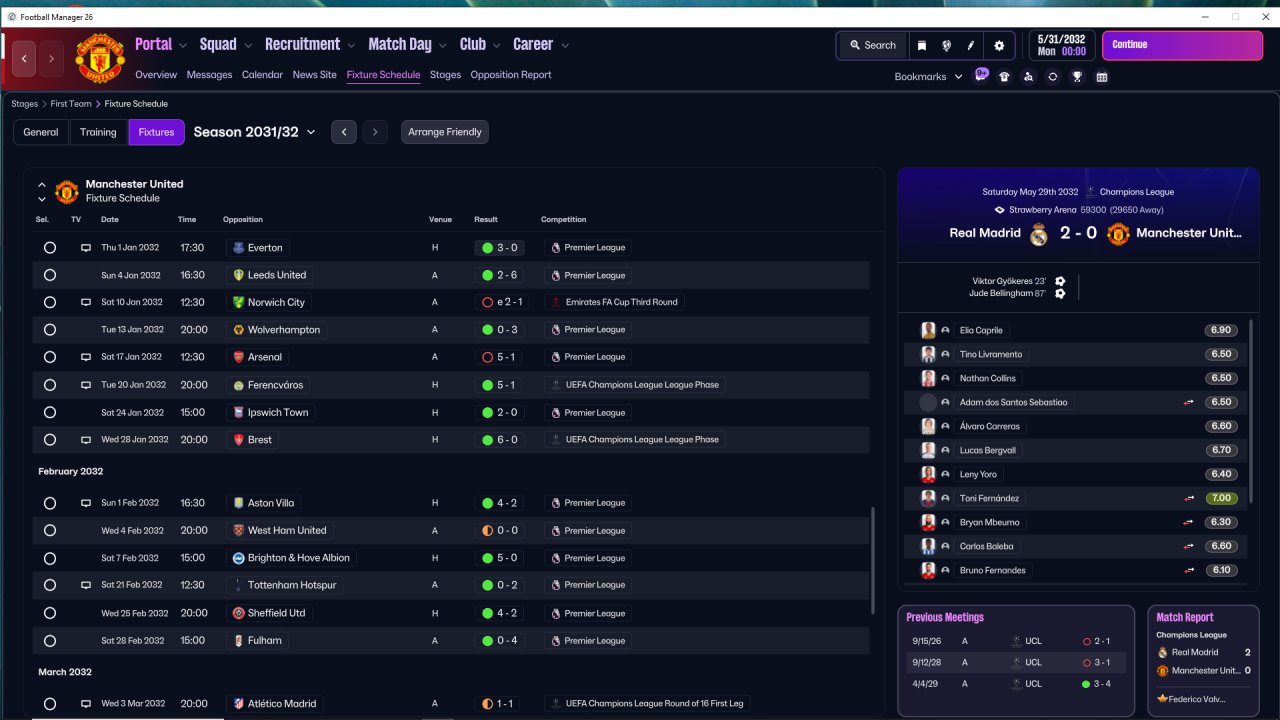Screen dimensions: 1280x720
Task: Open the calendar grid icon in bookmarks bar
Action: point(1102,77)
